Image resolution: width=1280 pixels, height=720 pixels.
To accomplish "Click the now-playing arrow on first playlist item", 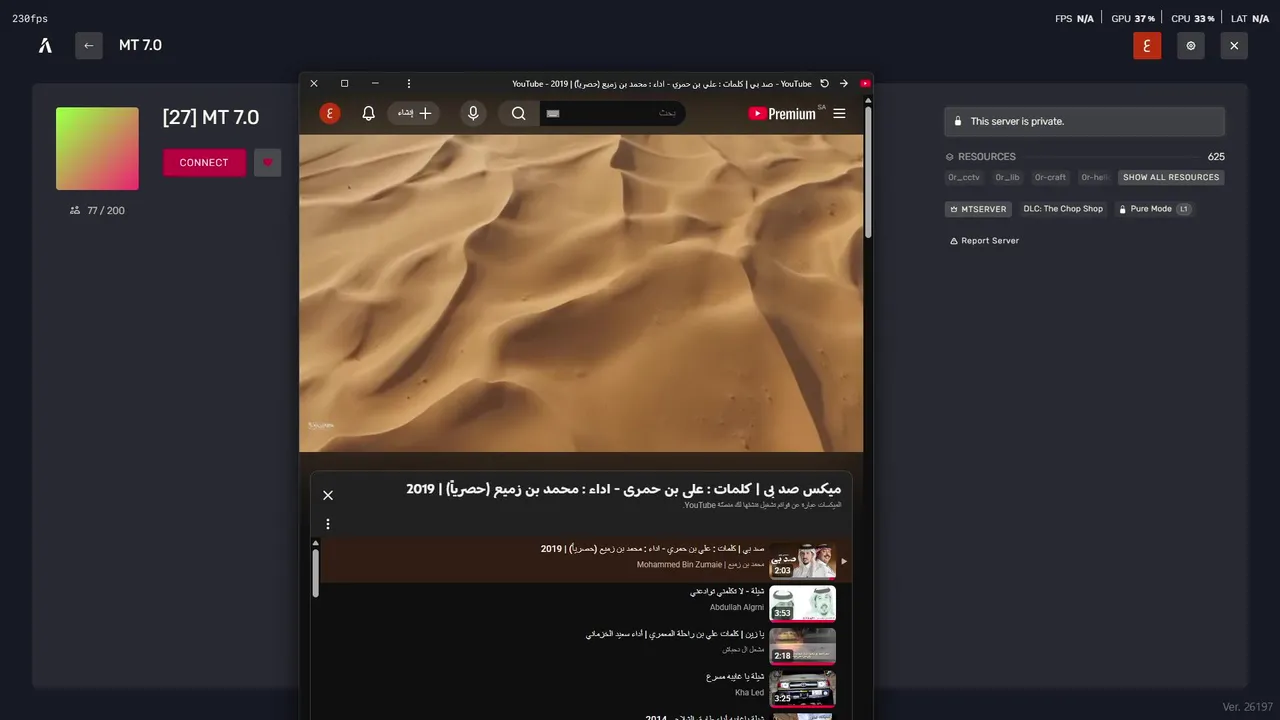I will [844, 561].
